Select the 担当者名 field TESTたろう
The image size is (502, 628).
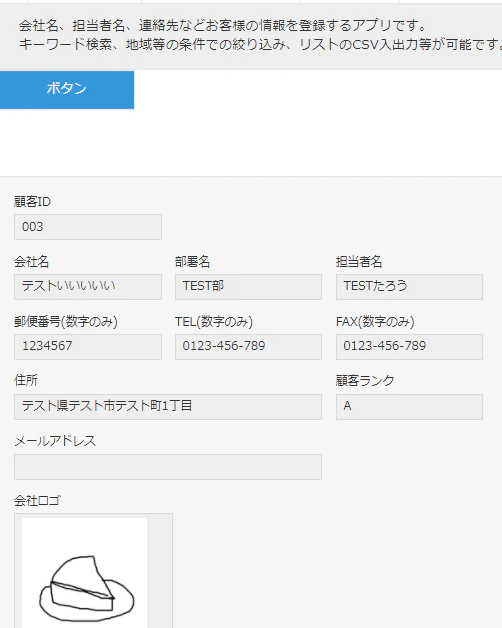409,287
